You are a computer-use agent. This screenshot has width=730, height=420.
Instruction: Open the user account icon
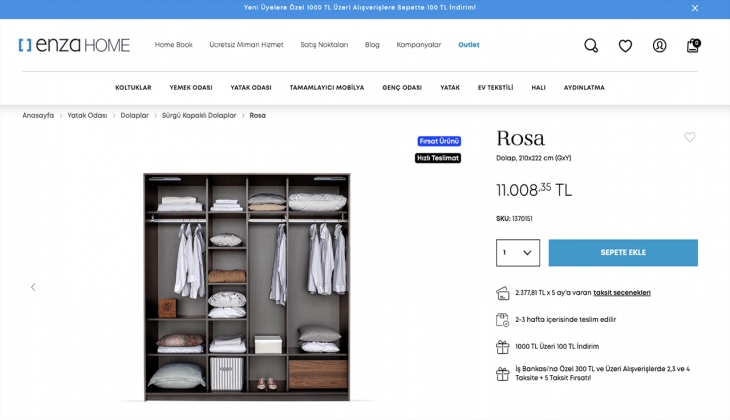(659, 45)
